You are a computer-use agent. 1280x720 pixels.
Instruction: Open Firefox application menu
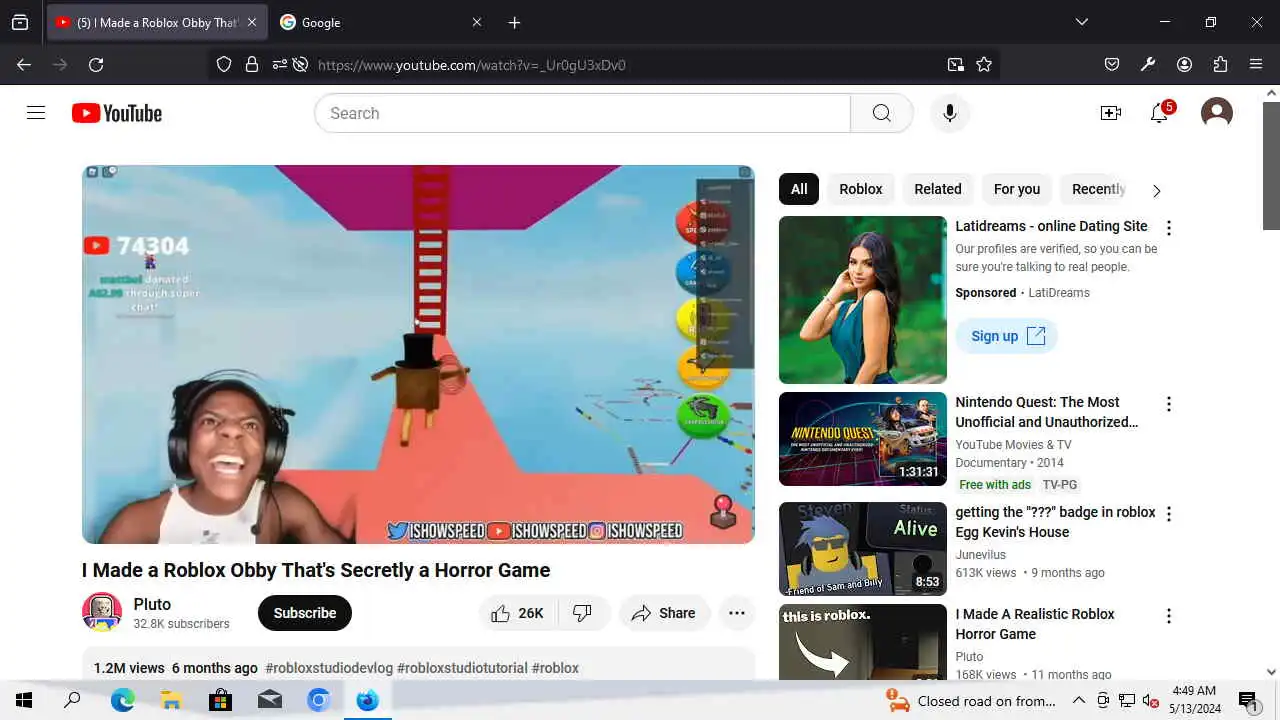(1256, 64)
